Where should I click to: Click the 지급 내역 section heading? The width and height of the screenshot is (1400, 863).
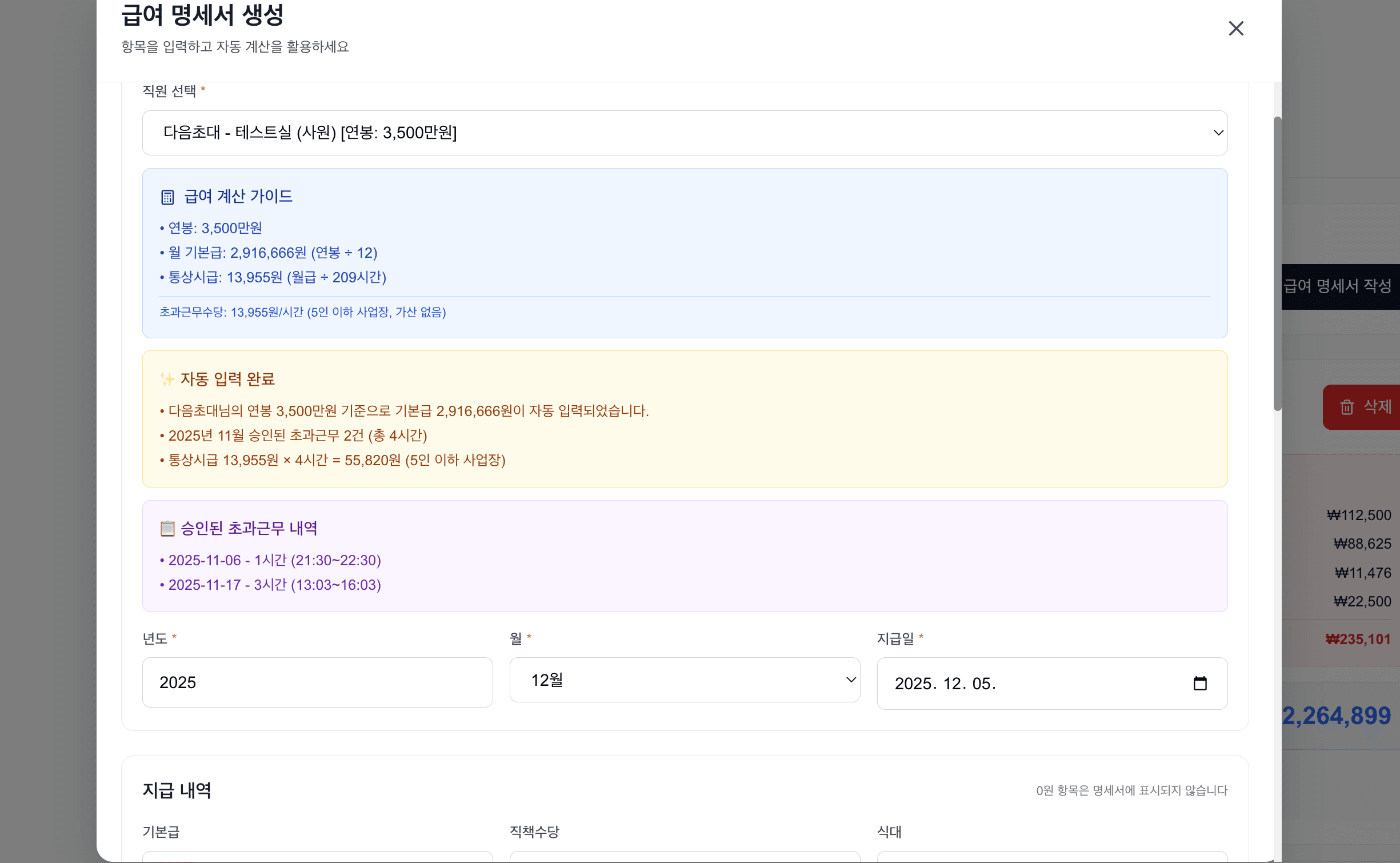pyautogui.click(x=177, y=790)
